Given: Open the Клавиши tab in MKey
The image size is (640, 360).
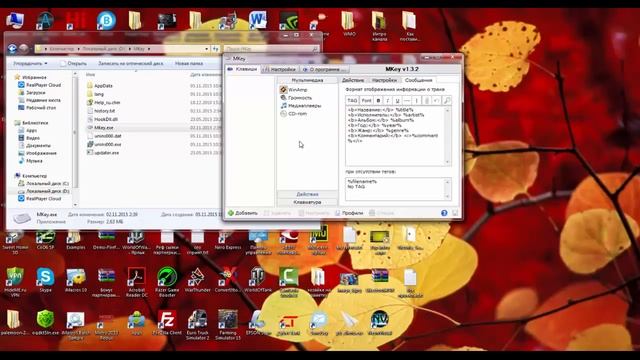Looking at the screenshot, I should (x=242, y=69).
